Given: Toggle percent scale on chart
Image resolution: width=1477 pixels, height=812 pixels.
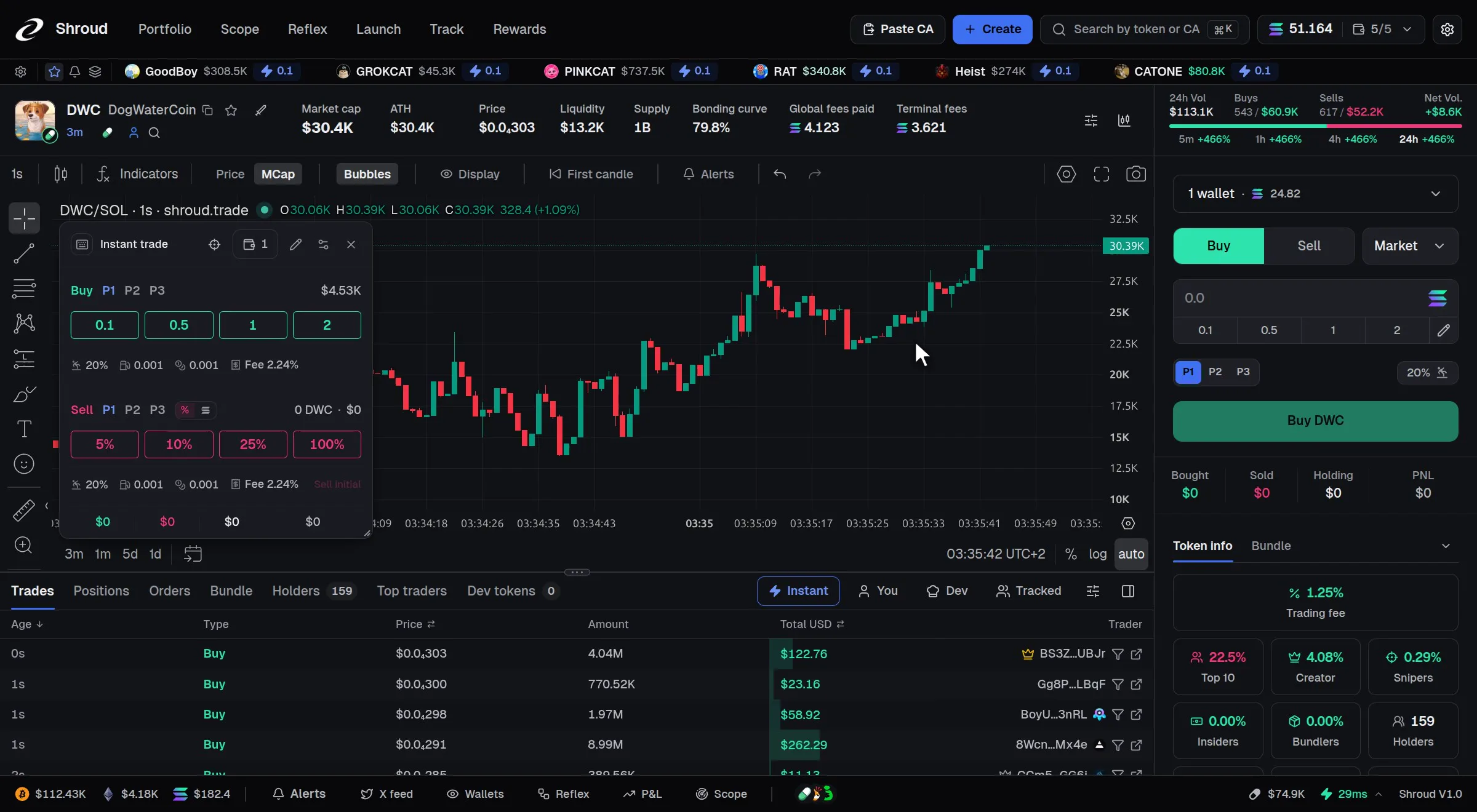Looking at the screenshot, I should pyautogui.click(x=1070, y=554).
